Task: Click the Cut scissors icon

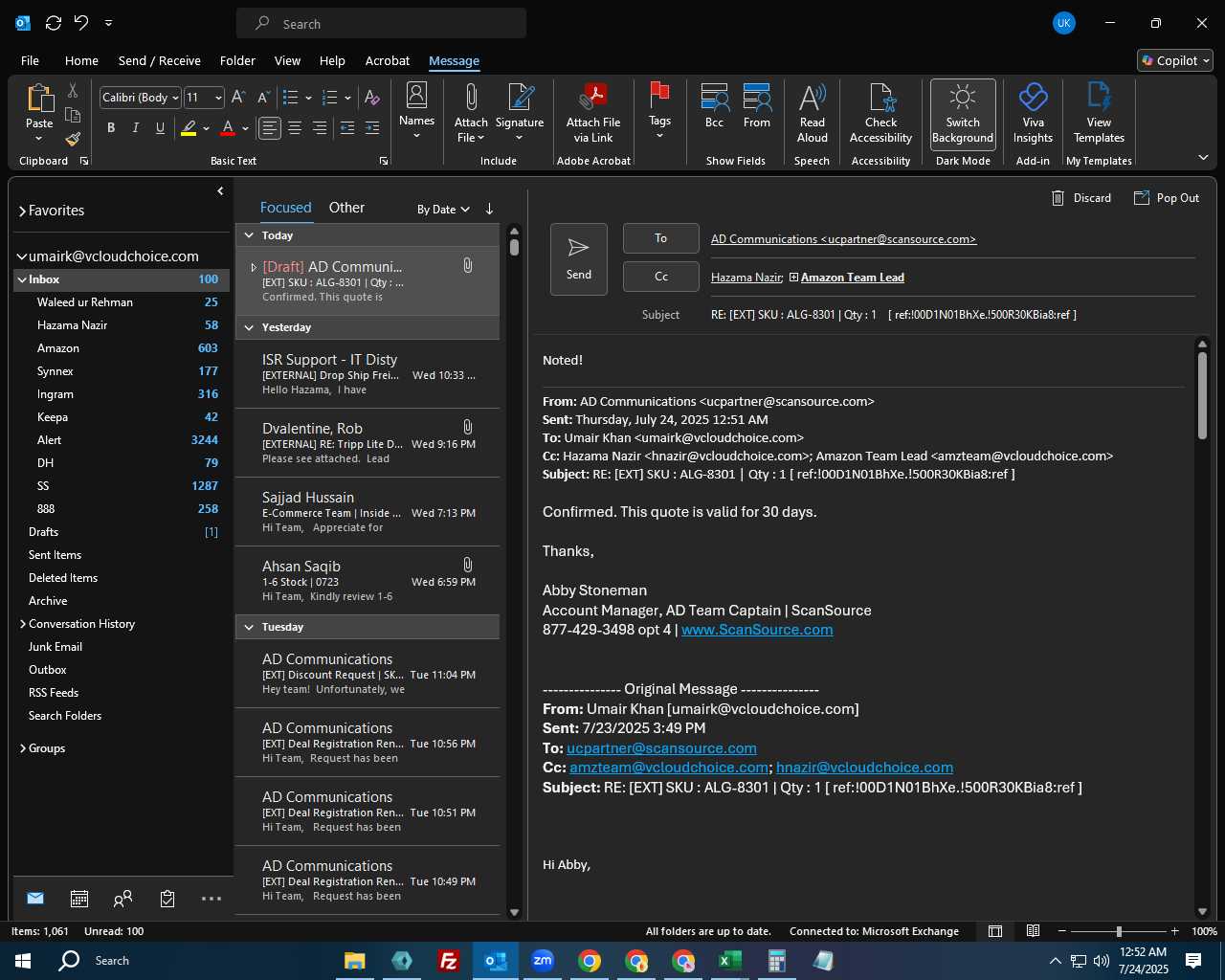Action: point(73,90)
